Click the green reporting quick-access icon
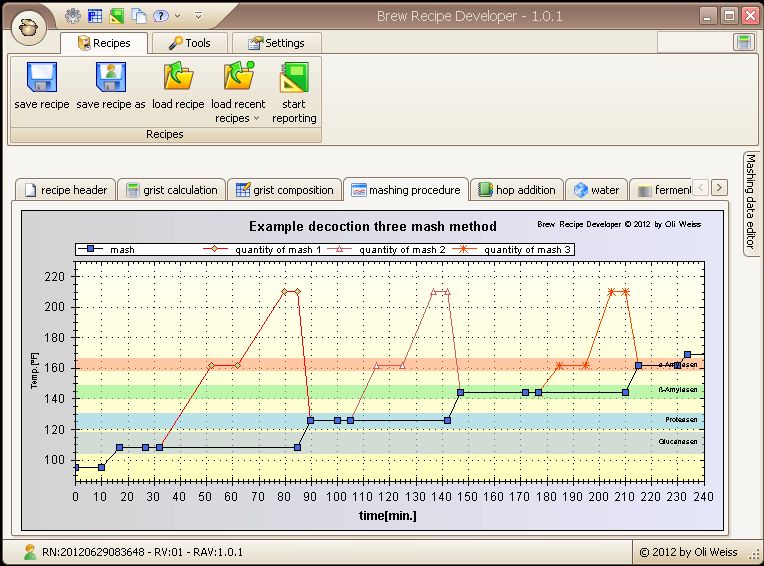Viewport: 764px width, 566px height. tap(117, 16)
